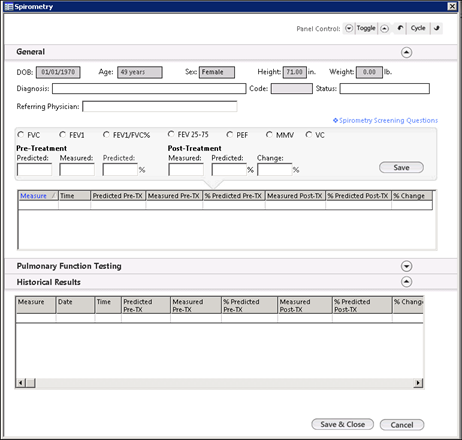This screenshot has width=462, height=440.
Task: Click the Cancel button
Action: click(x=402, y=425)
